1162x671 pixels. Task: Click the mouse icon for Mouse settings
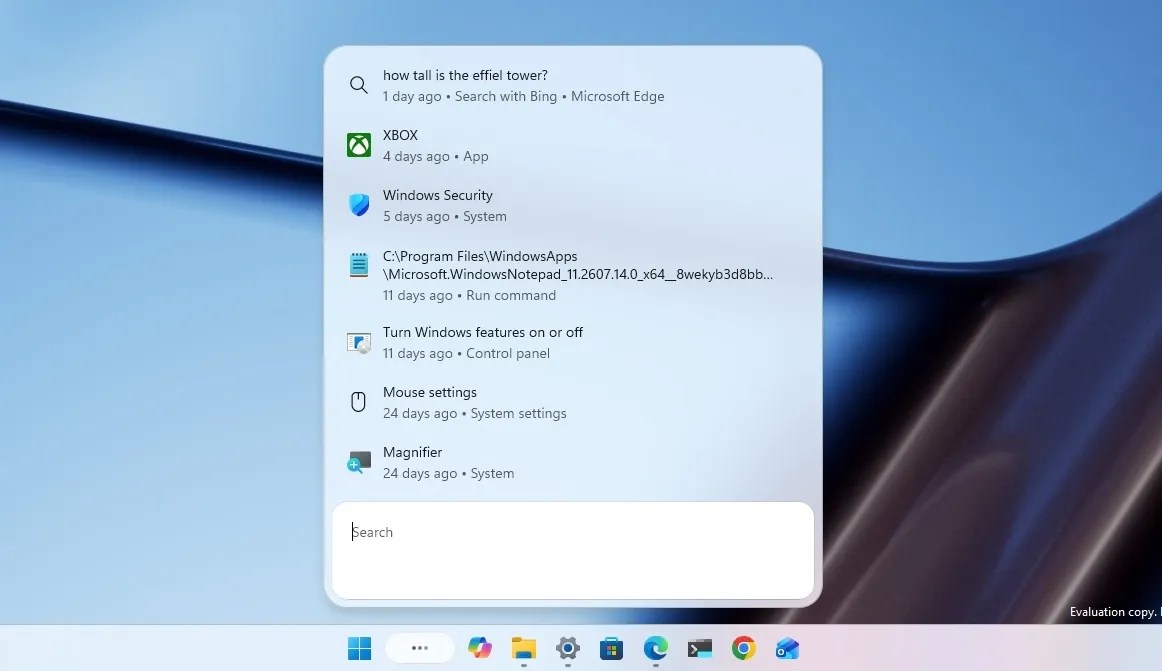click(x=358, y=402)
